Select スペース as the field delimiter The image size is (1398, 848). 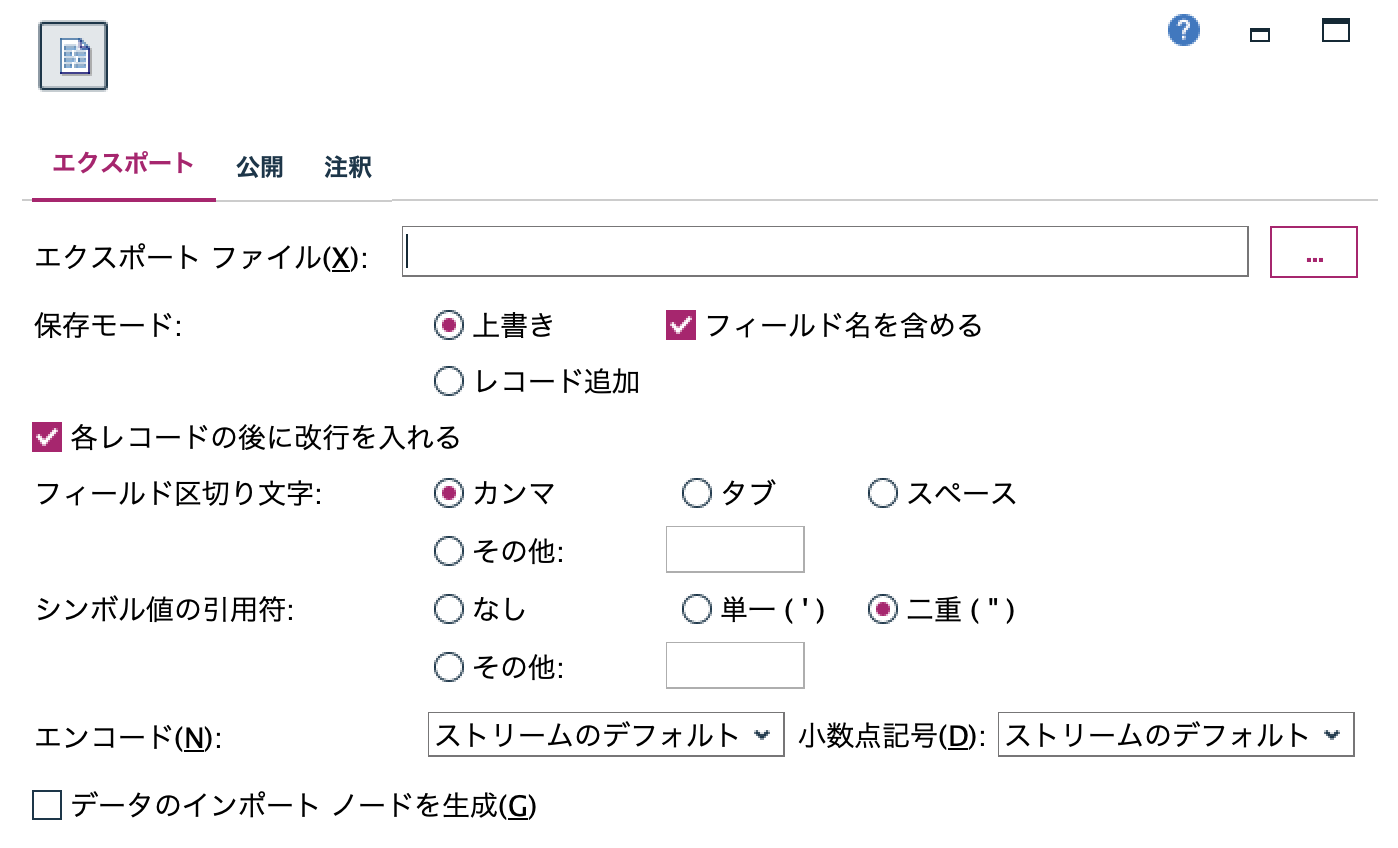[x=881, y=492]
